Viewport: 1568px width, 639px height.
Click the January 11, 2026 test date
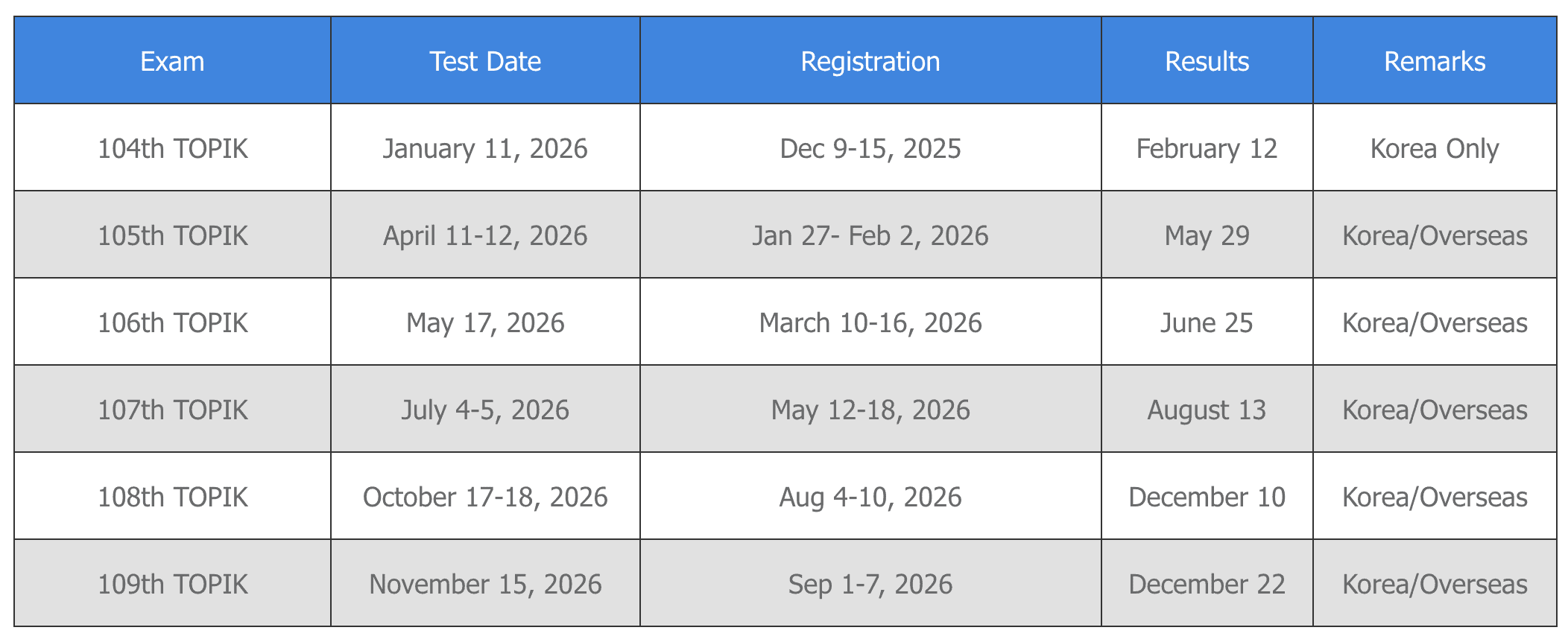[485, 148]
